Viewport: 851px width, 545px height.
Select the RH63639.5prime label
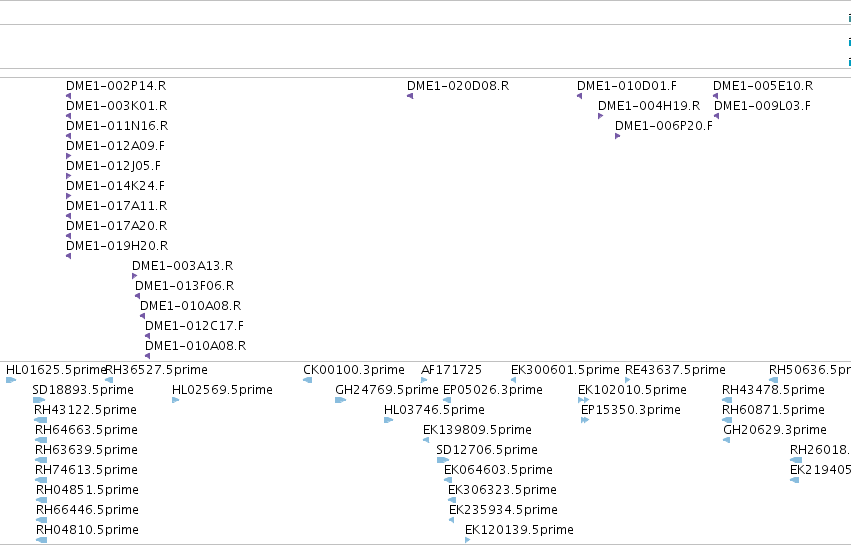point(86,450)
